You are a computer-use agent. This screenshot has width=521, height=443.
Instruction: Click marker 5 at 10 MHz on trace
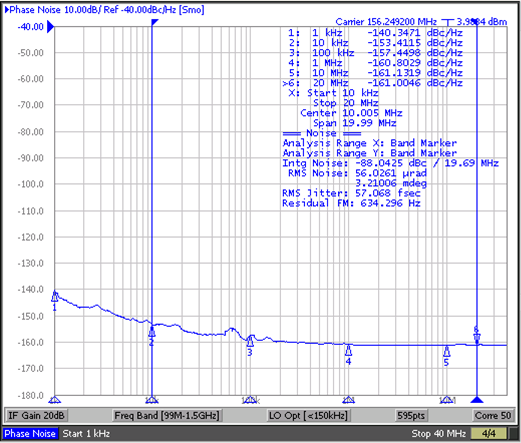pos(446,352)
